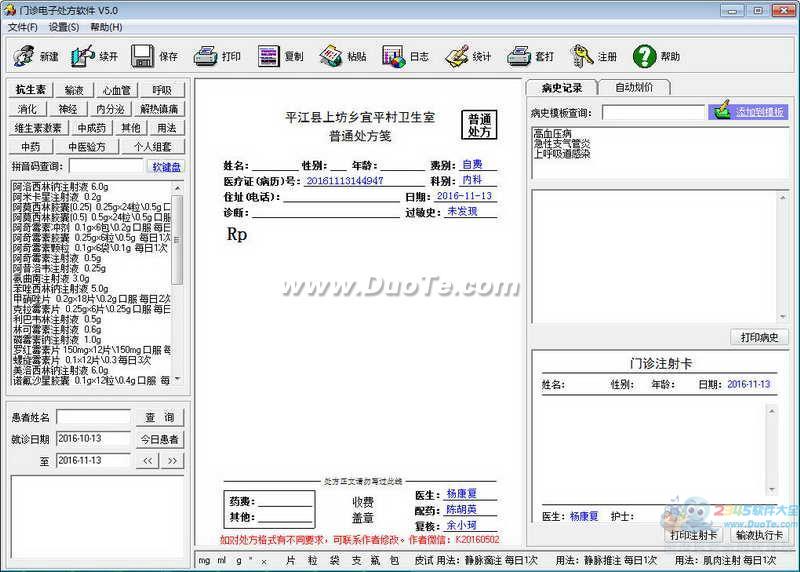Open the 统计 statistics icon

457,56
